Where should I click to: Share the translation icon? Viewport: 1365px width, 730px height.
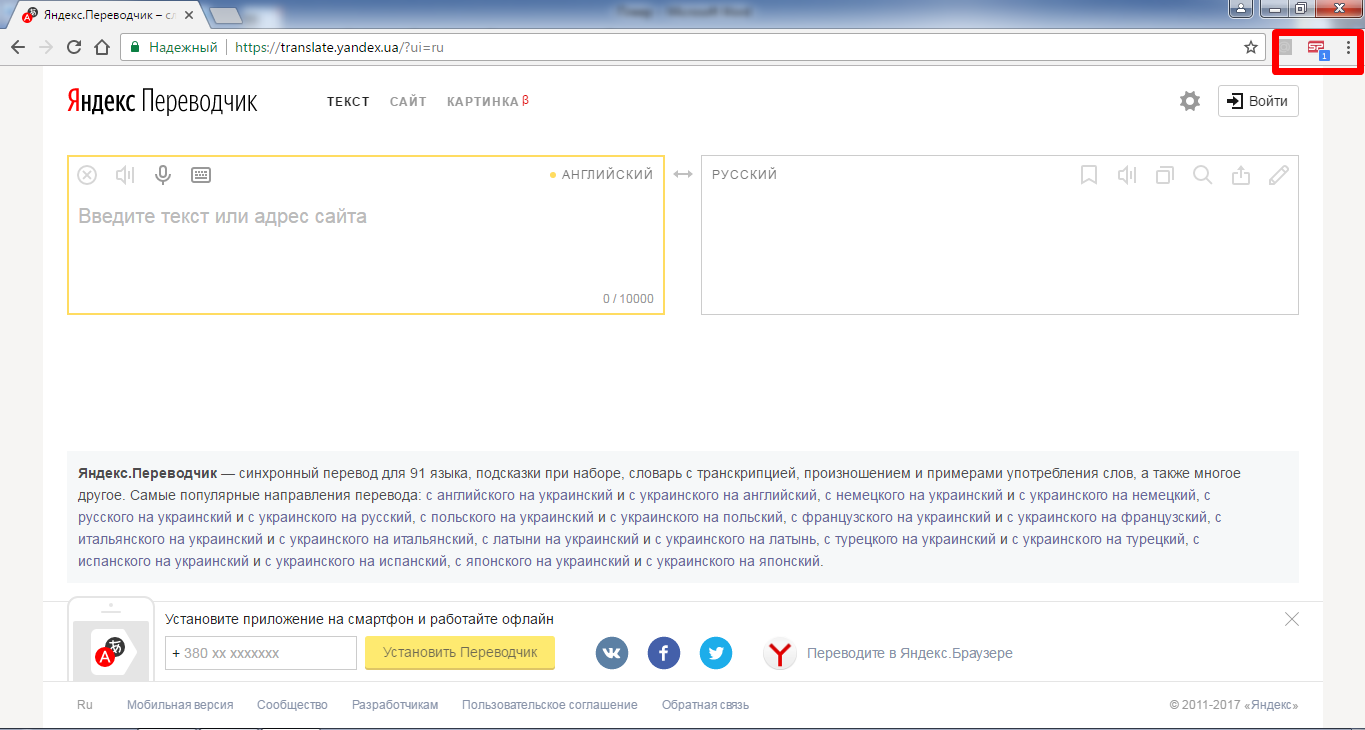click(x=1241, y=175)
